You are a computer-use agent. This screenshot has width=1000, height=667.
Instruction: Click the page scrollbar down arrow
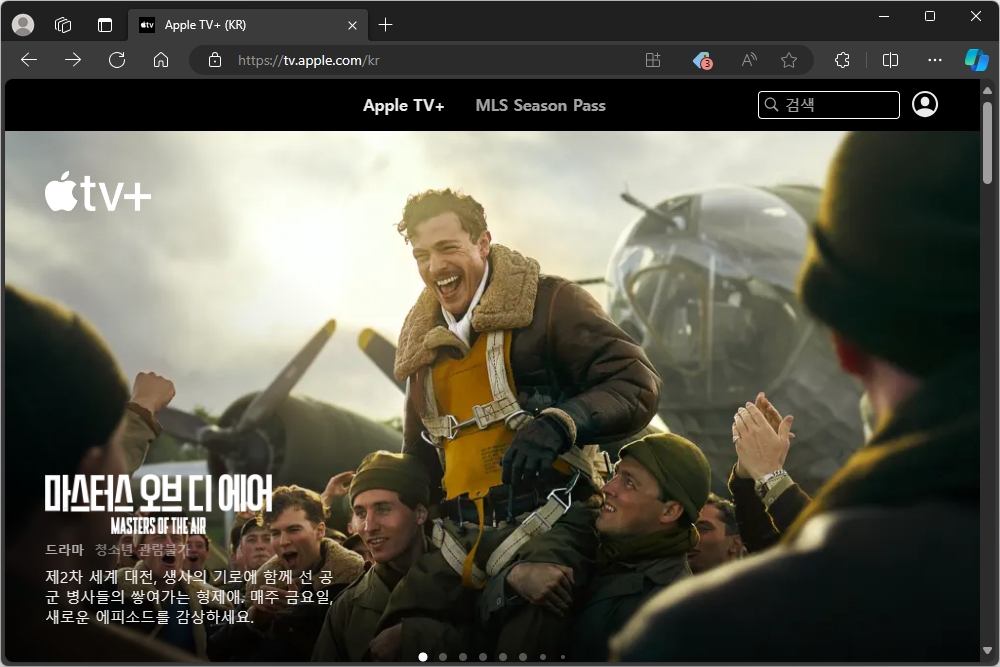987,651
